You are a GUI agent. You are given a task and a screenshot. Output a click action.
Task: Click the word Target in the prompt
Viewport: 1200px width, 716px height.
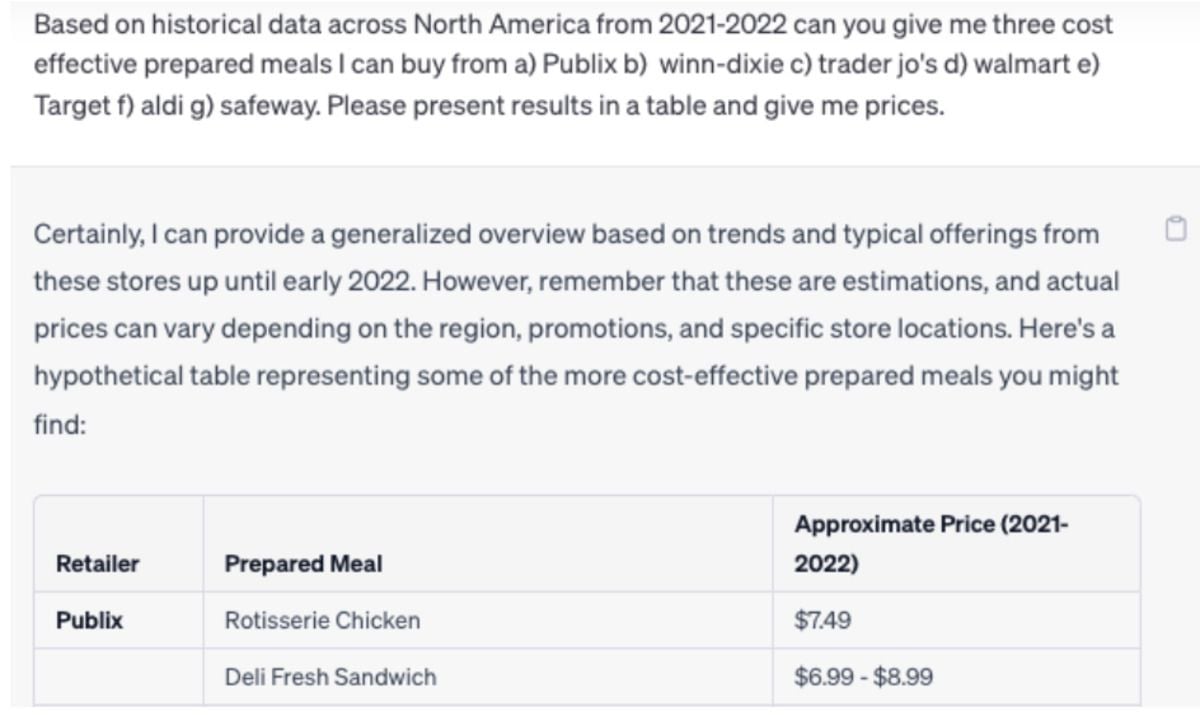tap(64, 105)
